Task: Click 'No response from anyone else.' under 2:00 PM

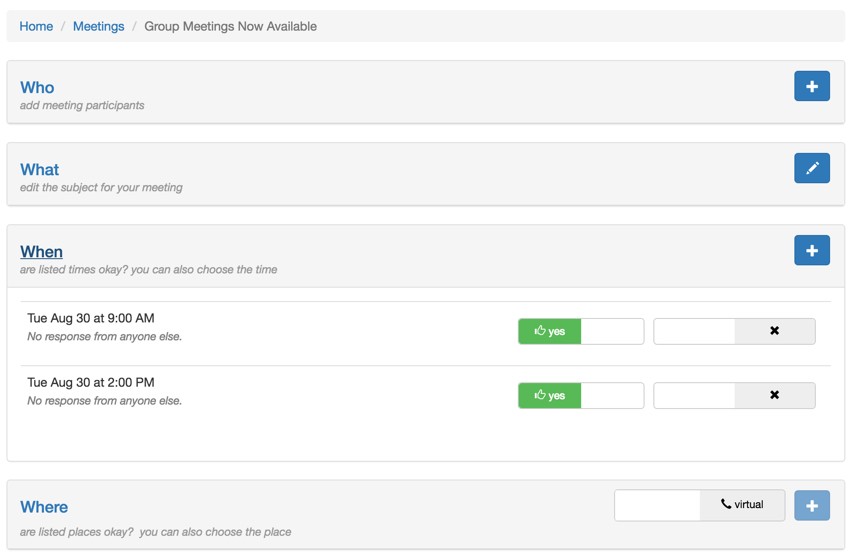Action: tap(105, 401)
